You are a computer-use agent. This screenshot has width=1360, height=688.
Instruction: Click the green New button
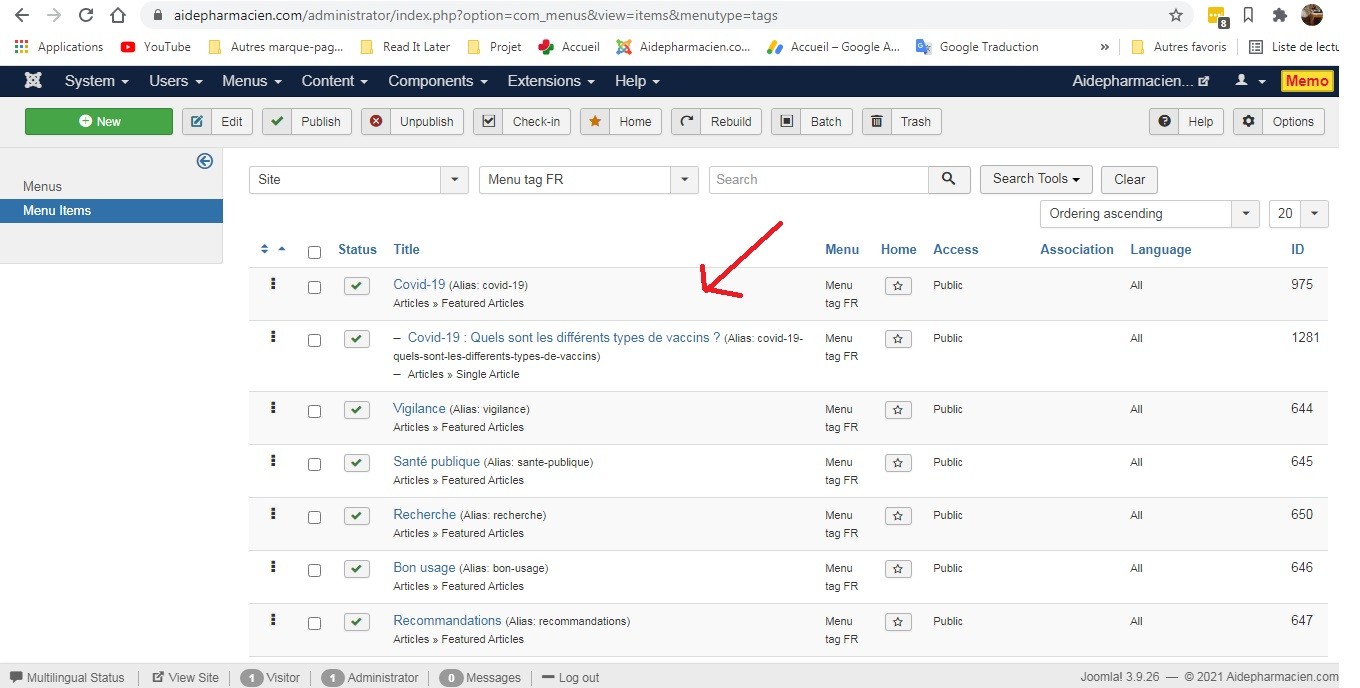(x=99, y=122)
